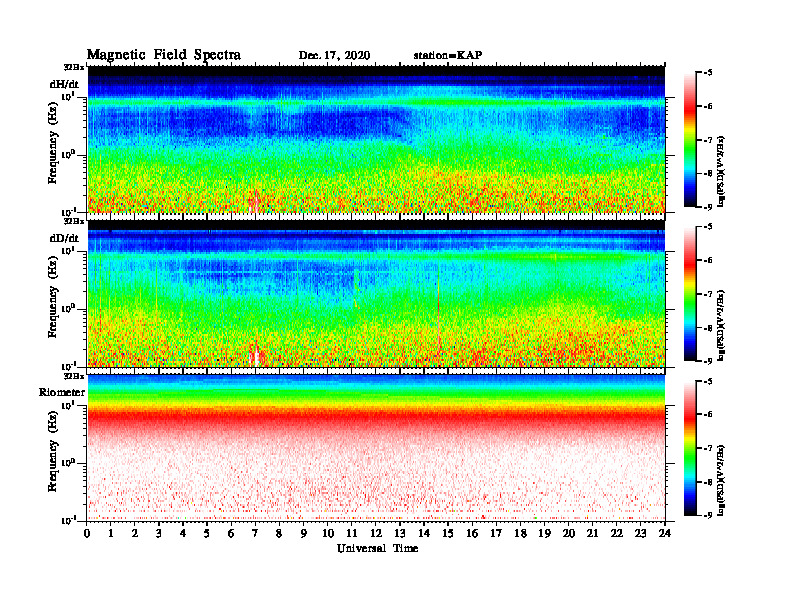The width and height of the screenshot is (792, 612).
Task: Click the hour 14 tick label on the time axis
Action: click(x=424, y=534)
